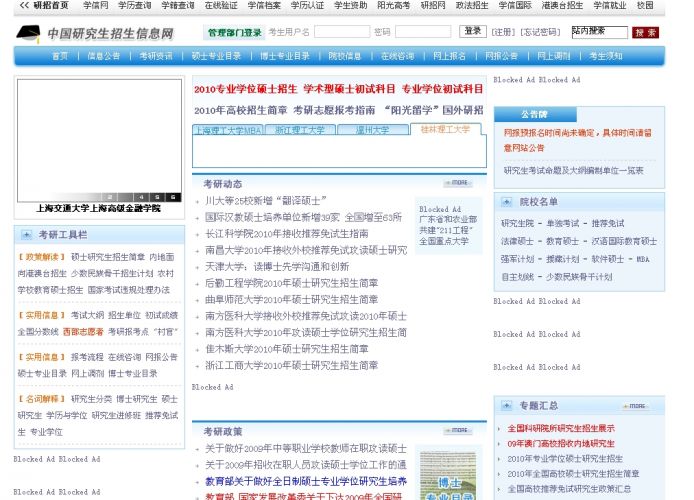
Task: Click the 登录 login button
Action: point(473,31)
